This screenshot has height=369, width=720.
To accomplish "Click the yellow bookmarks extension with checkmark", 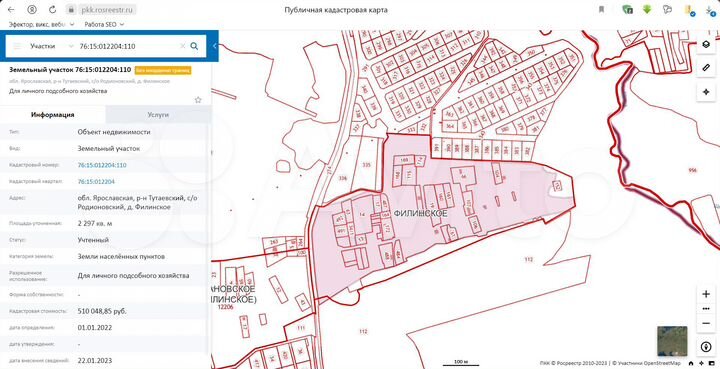I will coord(689,10).
